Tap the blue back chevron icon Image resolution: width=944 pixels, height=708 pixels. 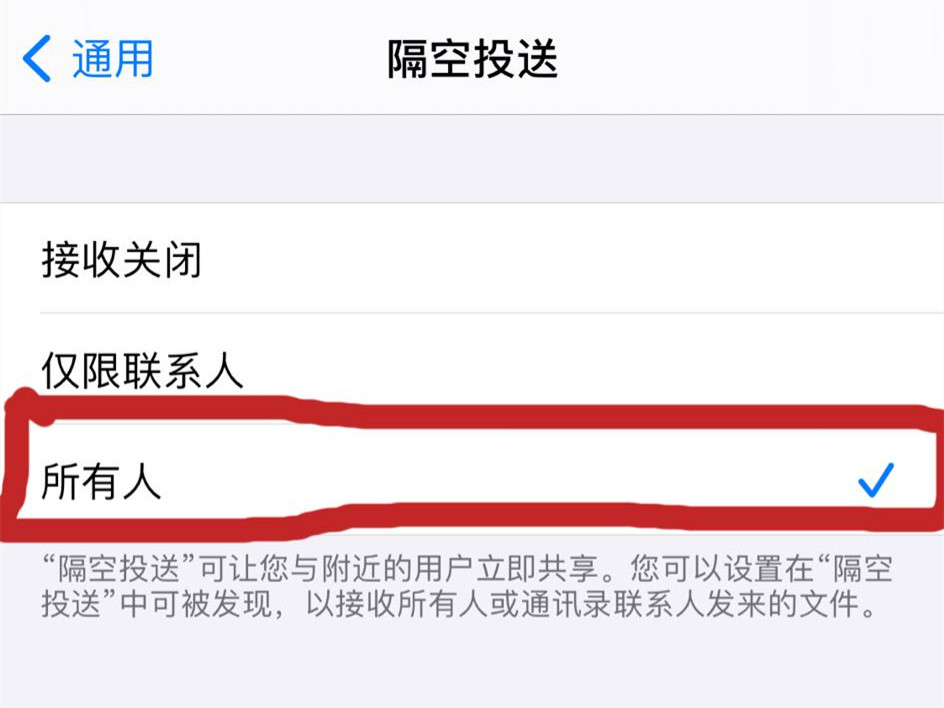point(37,58)
